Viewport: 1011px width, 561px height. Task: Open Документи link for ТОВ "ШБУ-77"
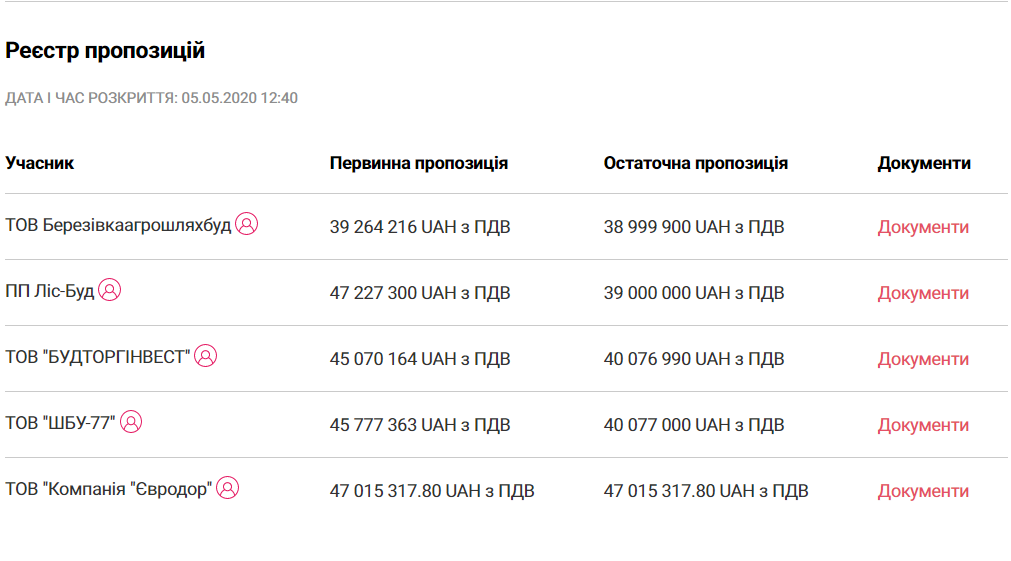(923, 425)
